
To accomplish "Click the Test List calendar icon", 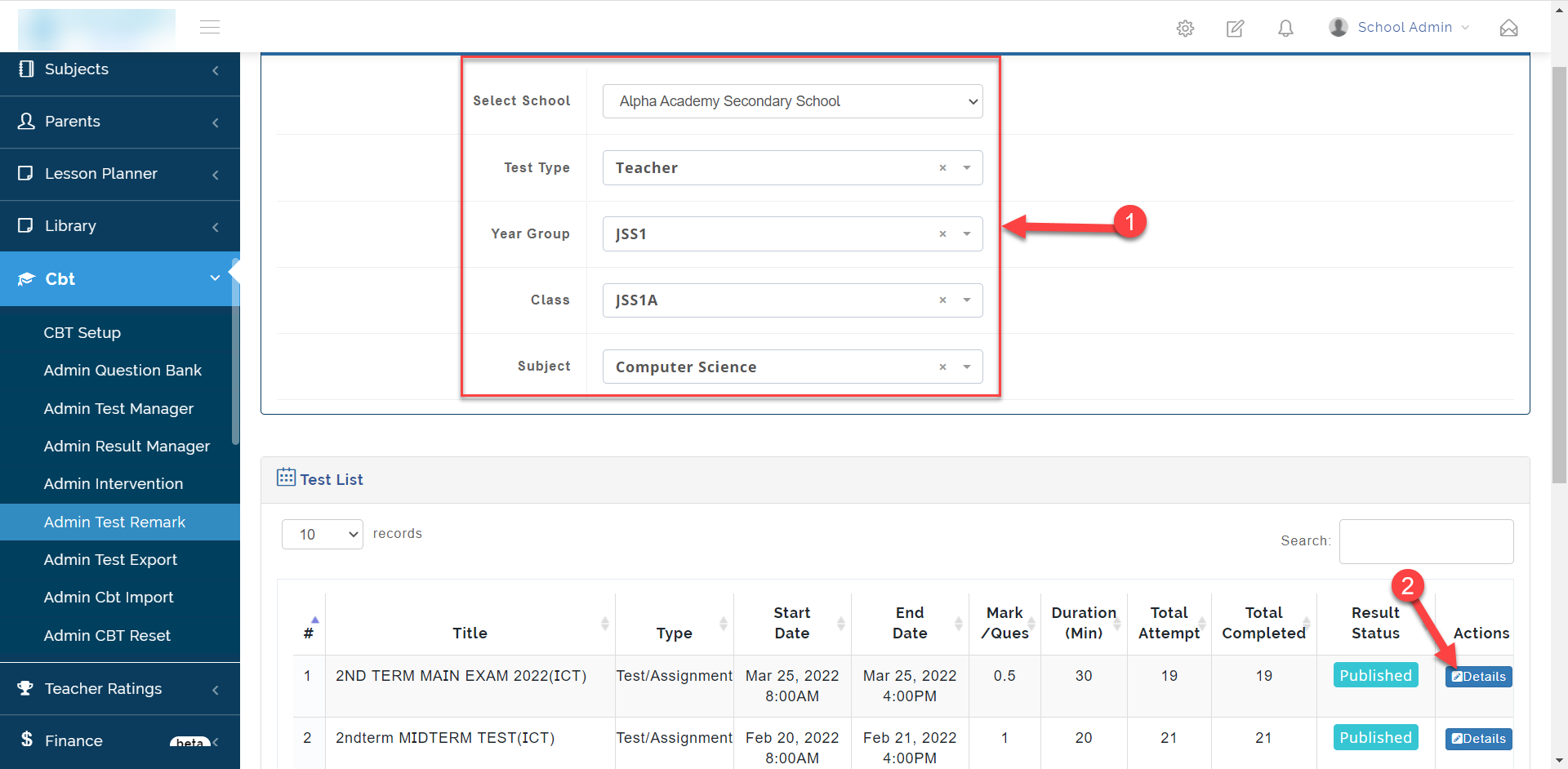I will point(286,478).
